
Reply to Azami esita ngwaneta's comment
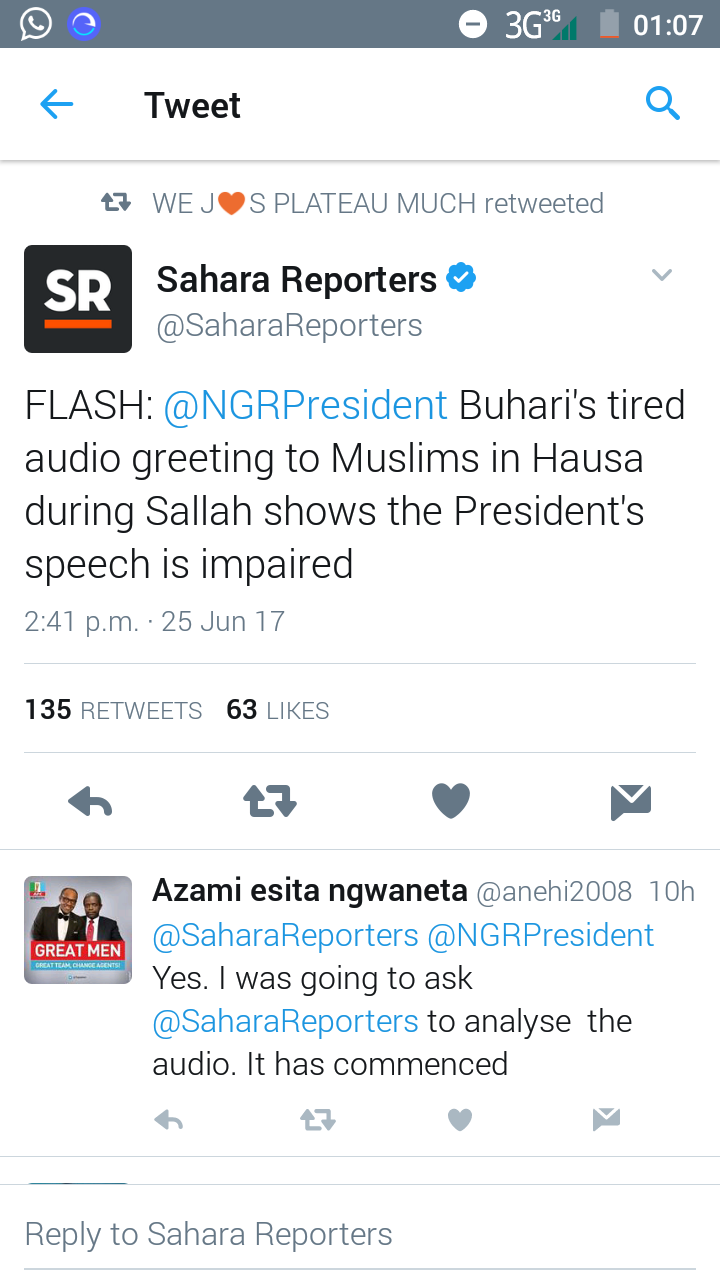(x=169, y=1120)
